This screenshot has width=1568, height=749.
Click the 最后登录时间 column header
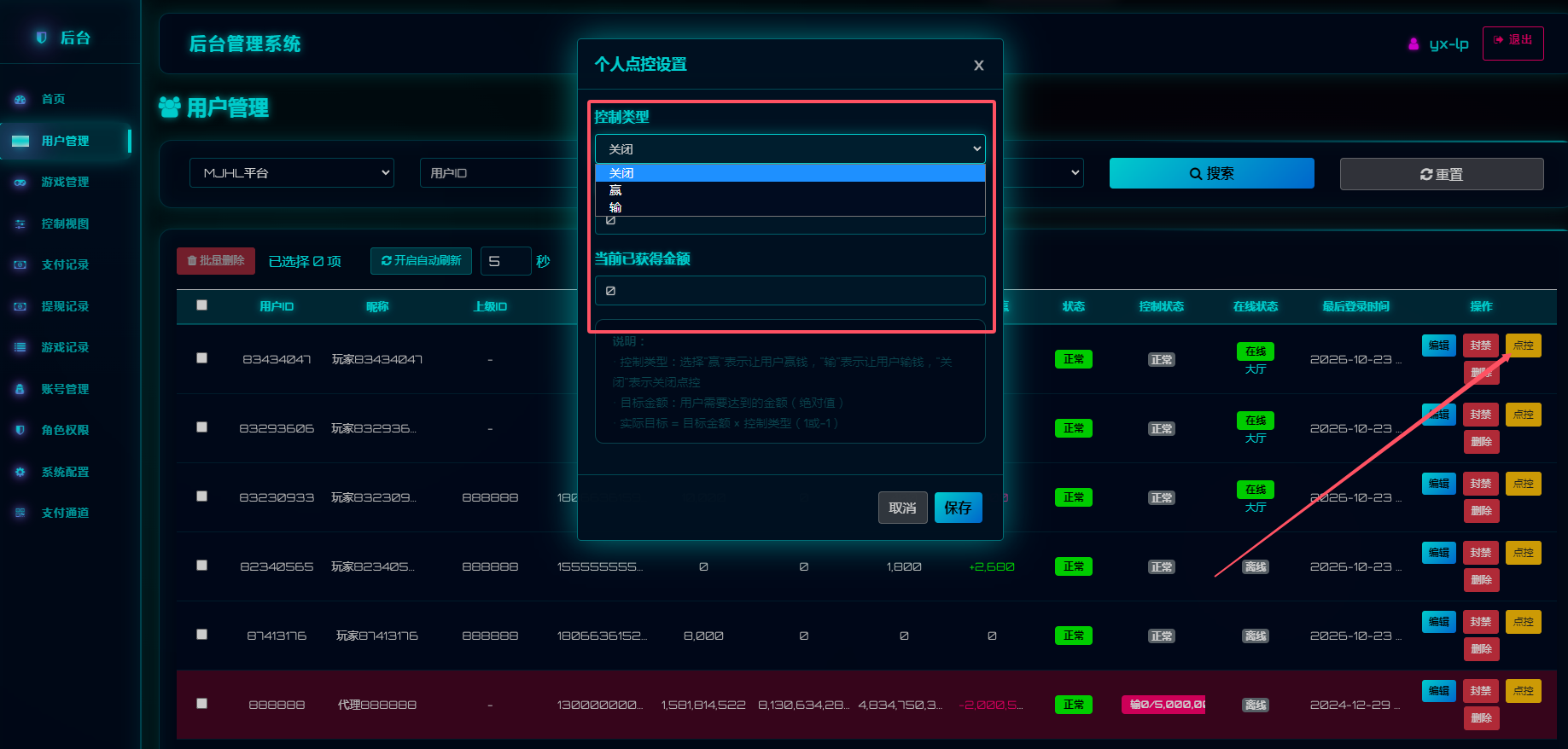[1356, 306]
